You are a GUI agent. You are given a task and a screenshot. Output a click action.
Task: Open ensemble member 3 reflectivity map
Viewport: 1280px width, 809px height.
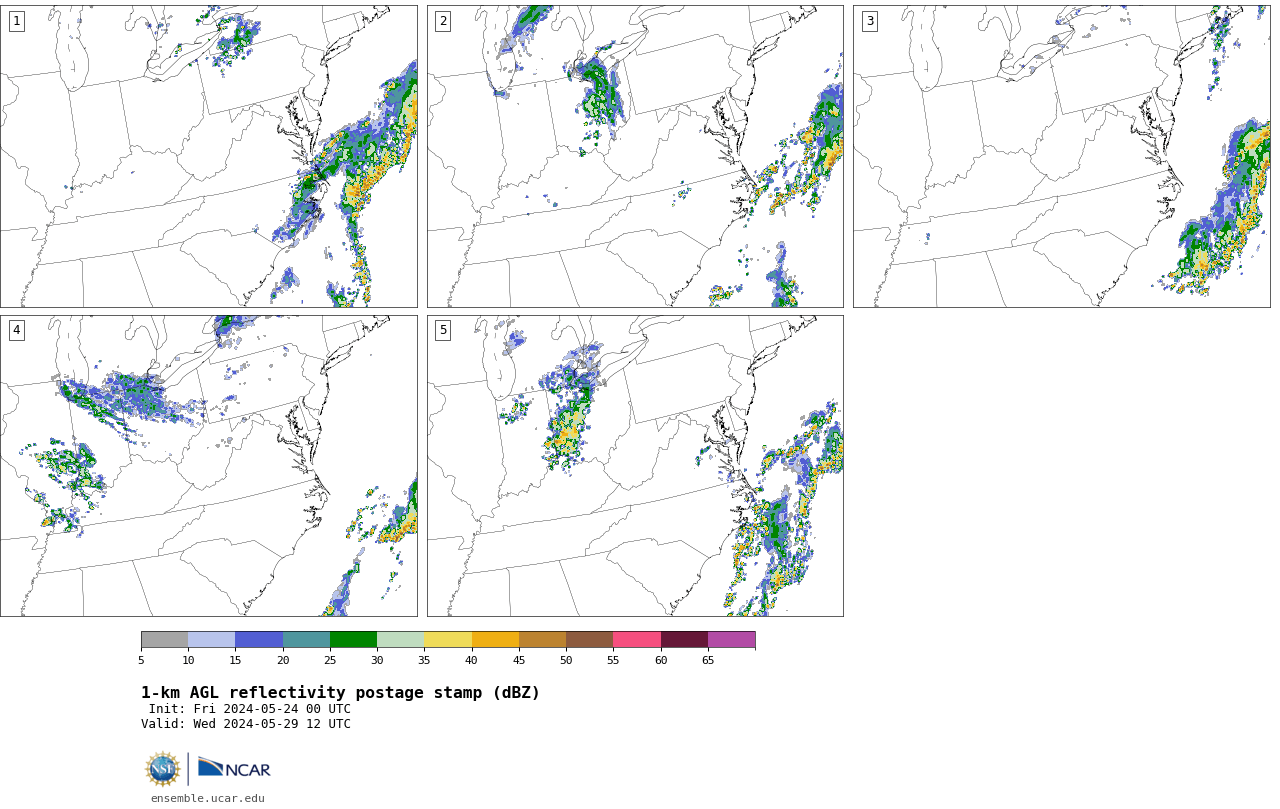point(1061,156)
